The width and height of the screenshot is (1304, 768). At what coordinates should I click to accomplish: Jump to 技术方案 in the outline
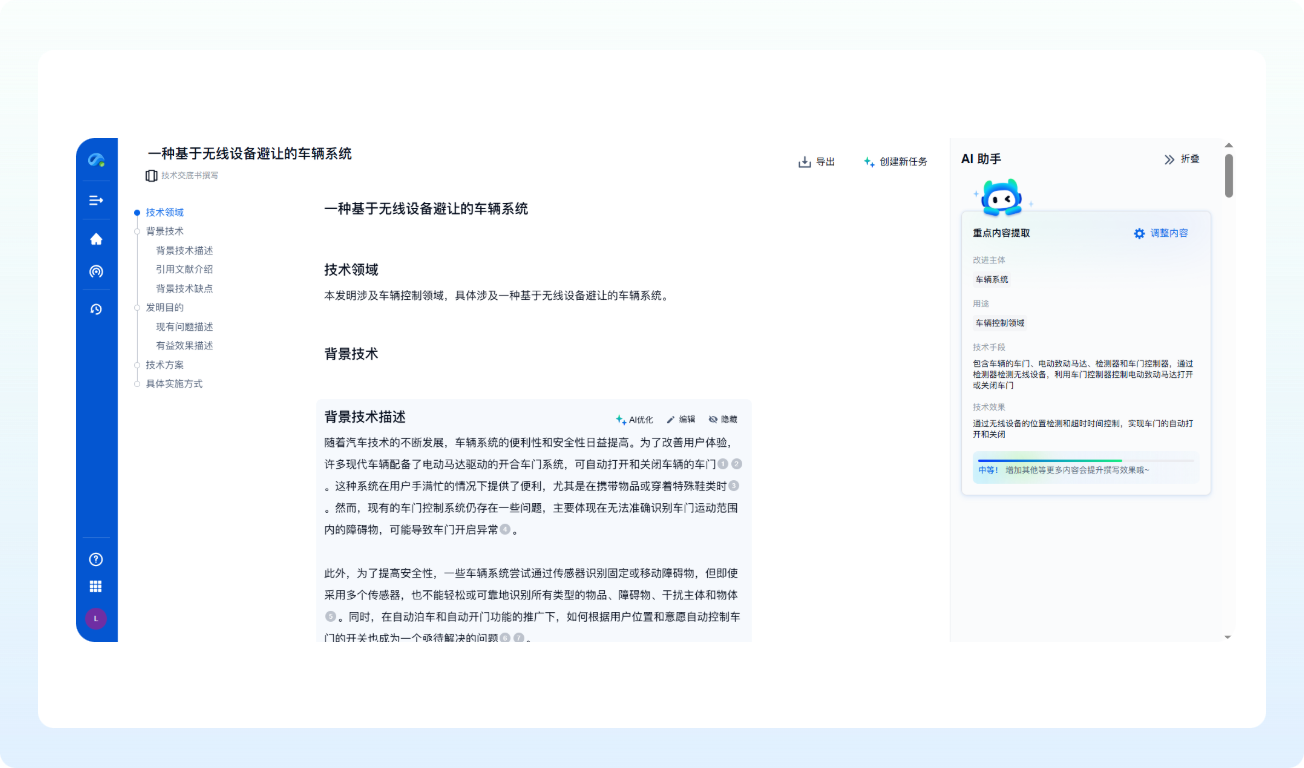pyautogui.click(x=164, y=365)
